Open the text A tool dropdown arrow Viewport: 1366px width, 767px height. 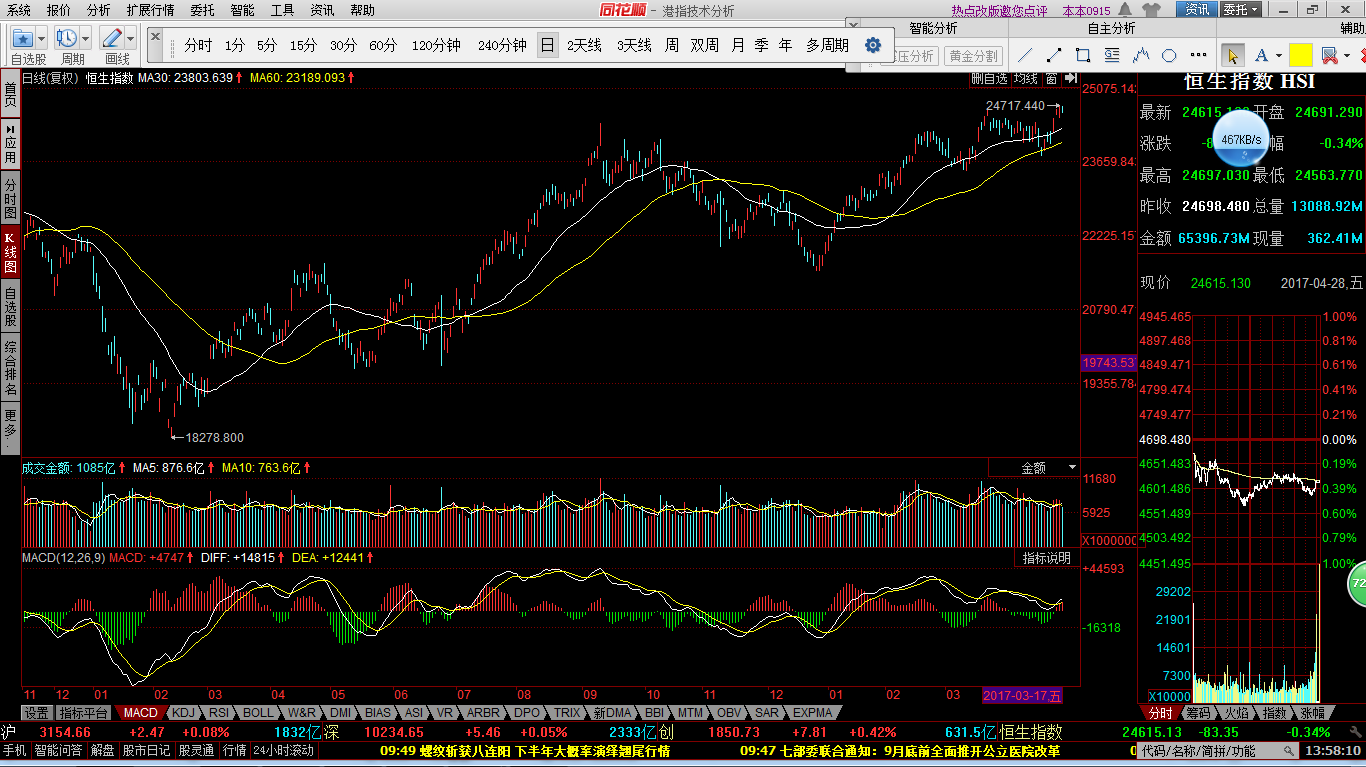(1278, 56)
